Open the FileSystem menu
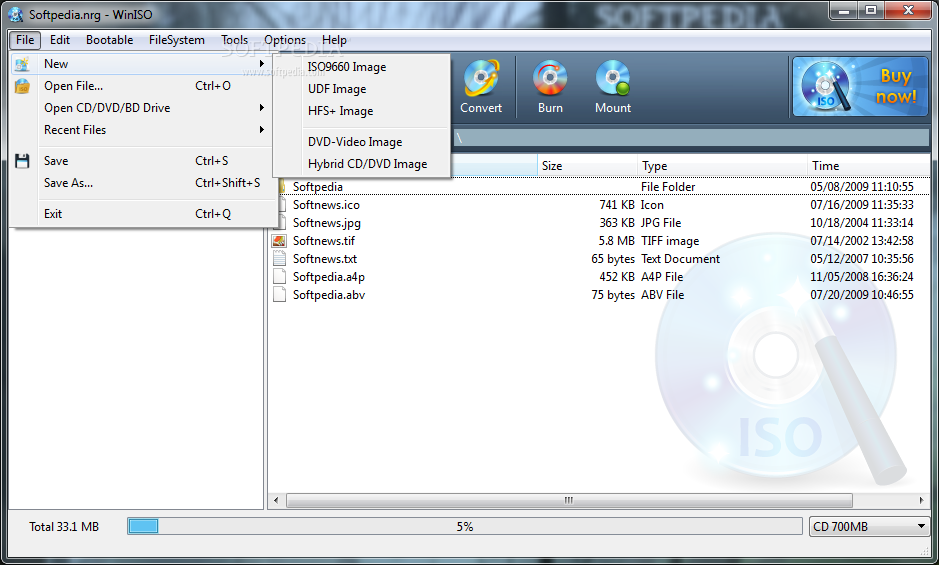Screen dimensions: 939x565 [x=177, y=40]
